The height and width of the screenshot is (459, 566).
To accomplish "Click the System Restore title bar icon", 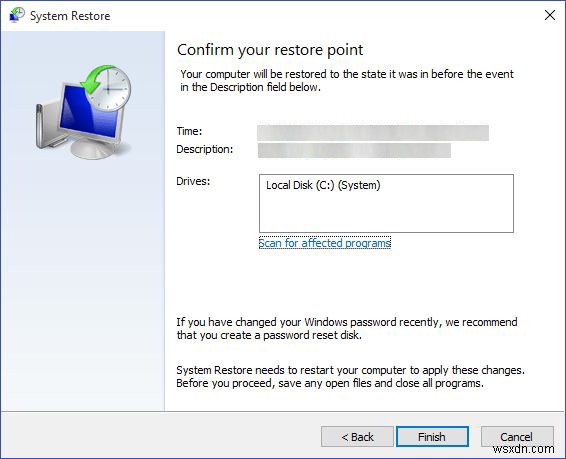I will coord(17,15).
